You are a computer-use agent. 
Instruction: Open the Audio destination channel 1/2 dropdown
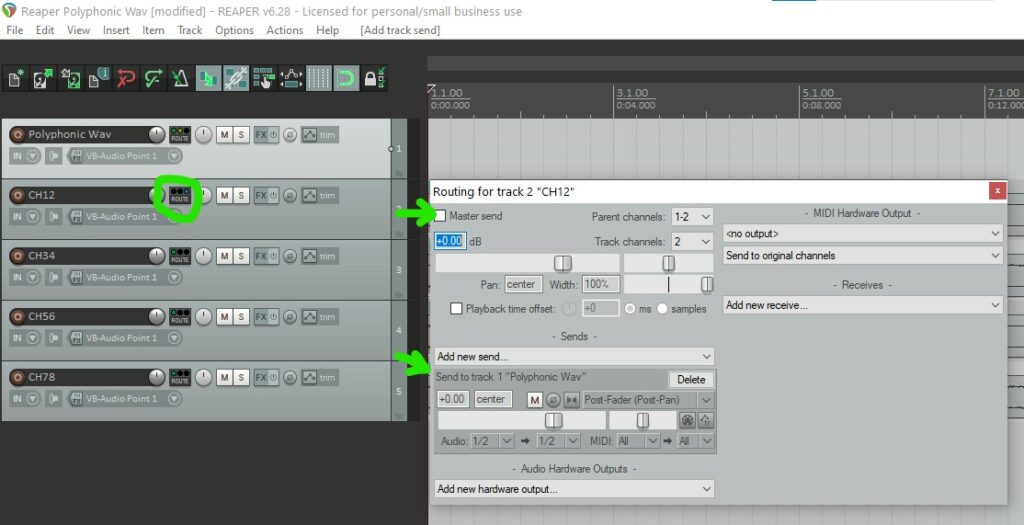coord(558,441)
